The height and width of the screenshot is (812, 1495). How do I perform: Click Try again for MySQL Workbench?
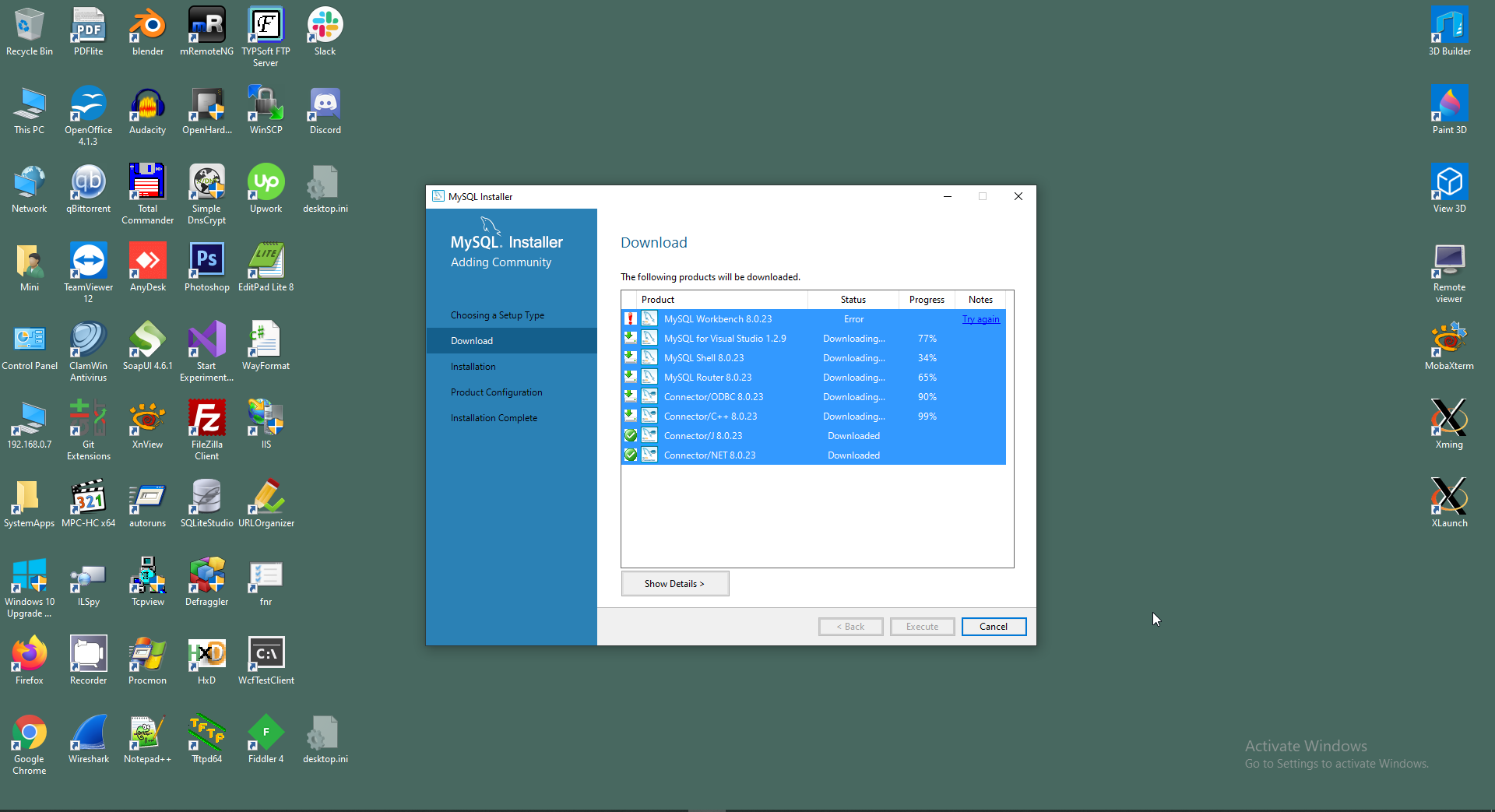981,319
